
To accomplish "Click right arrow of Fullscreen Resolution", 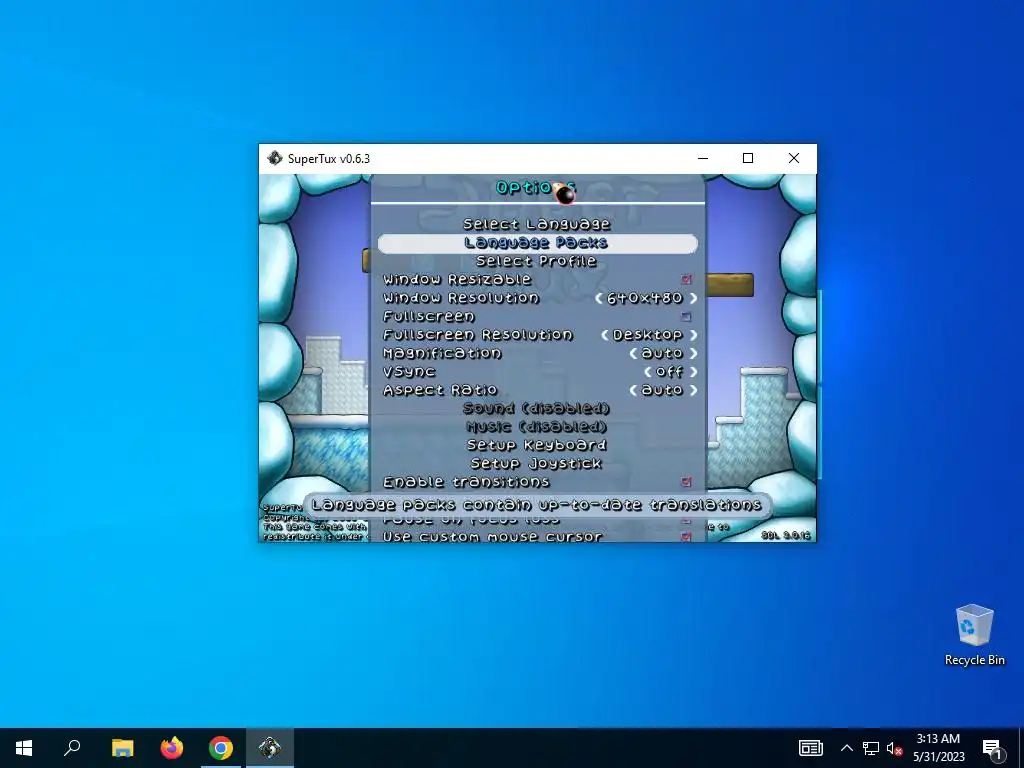I will (693, 335).
